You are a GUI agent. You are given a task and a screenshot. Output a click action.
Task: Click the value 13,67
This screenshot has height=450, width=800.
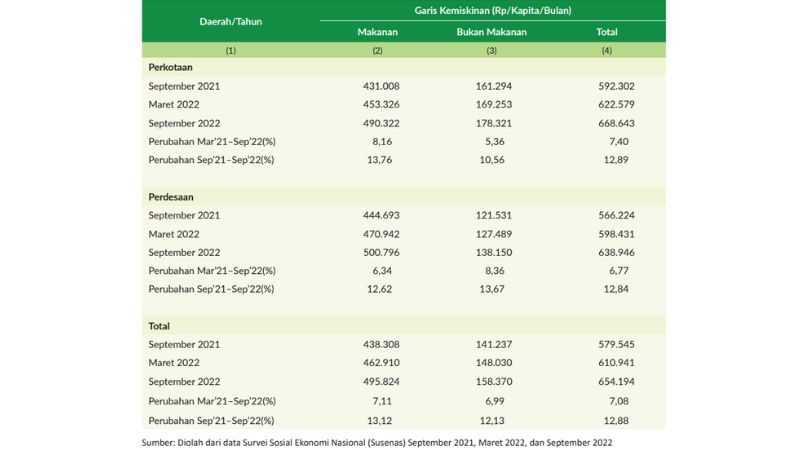[x=492, y=289]
